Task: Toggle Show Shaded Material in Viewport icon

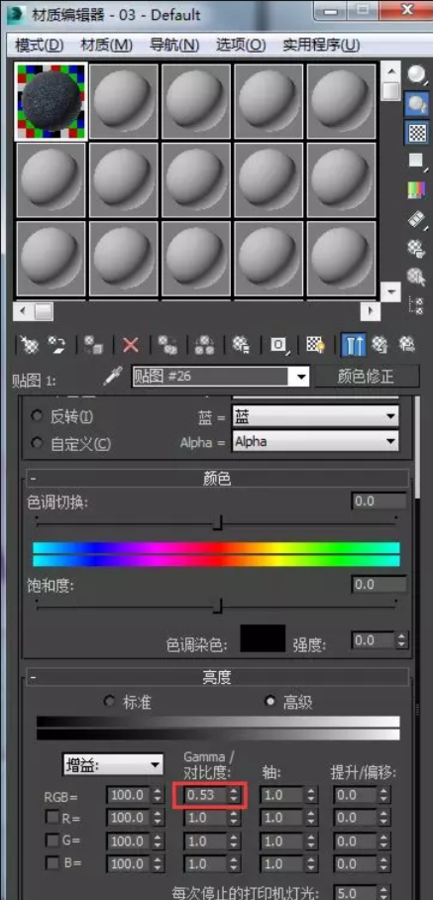Action: (315, 344)
